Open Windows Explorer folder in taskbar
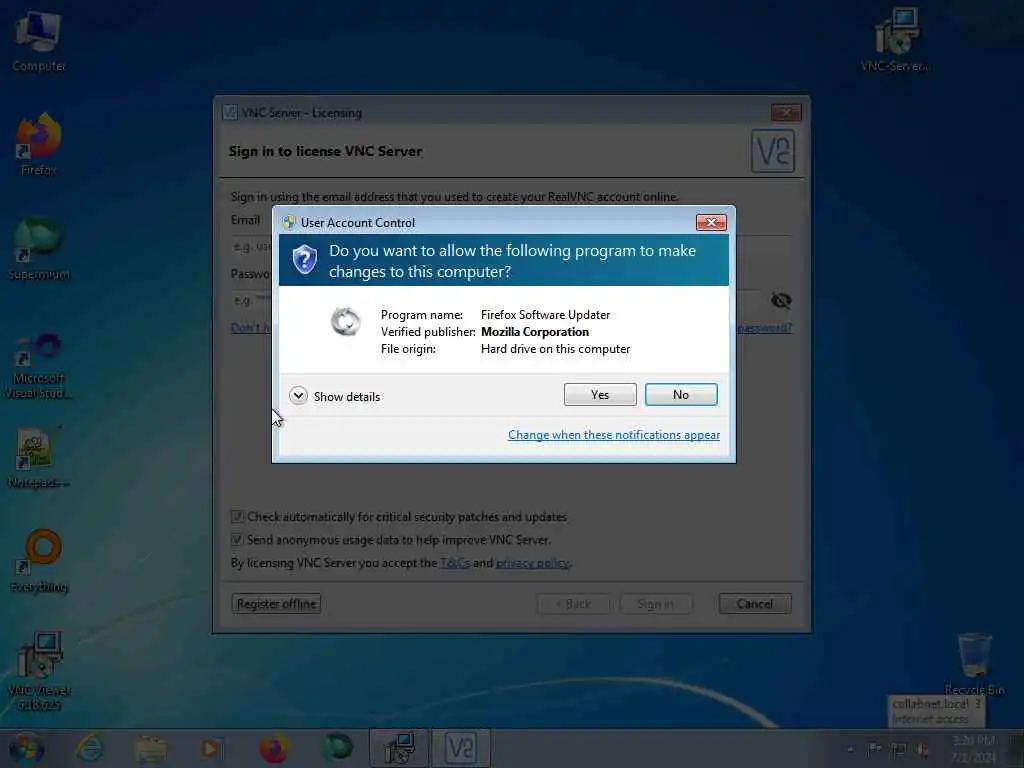Screen dimensions: 1024x768 150,748
